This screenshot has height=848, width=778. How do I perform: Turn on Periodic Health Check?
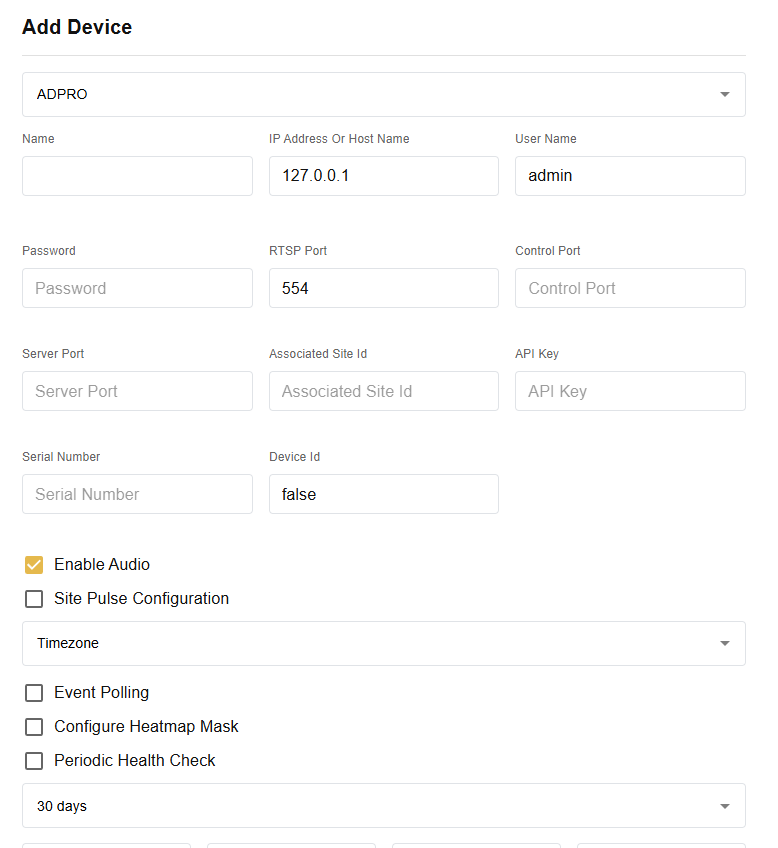[x=34, y=760]
